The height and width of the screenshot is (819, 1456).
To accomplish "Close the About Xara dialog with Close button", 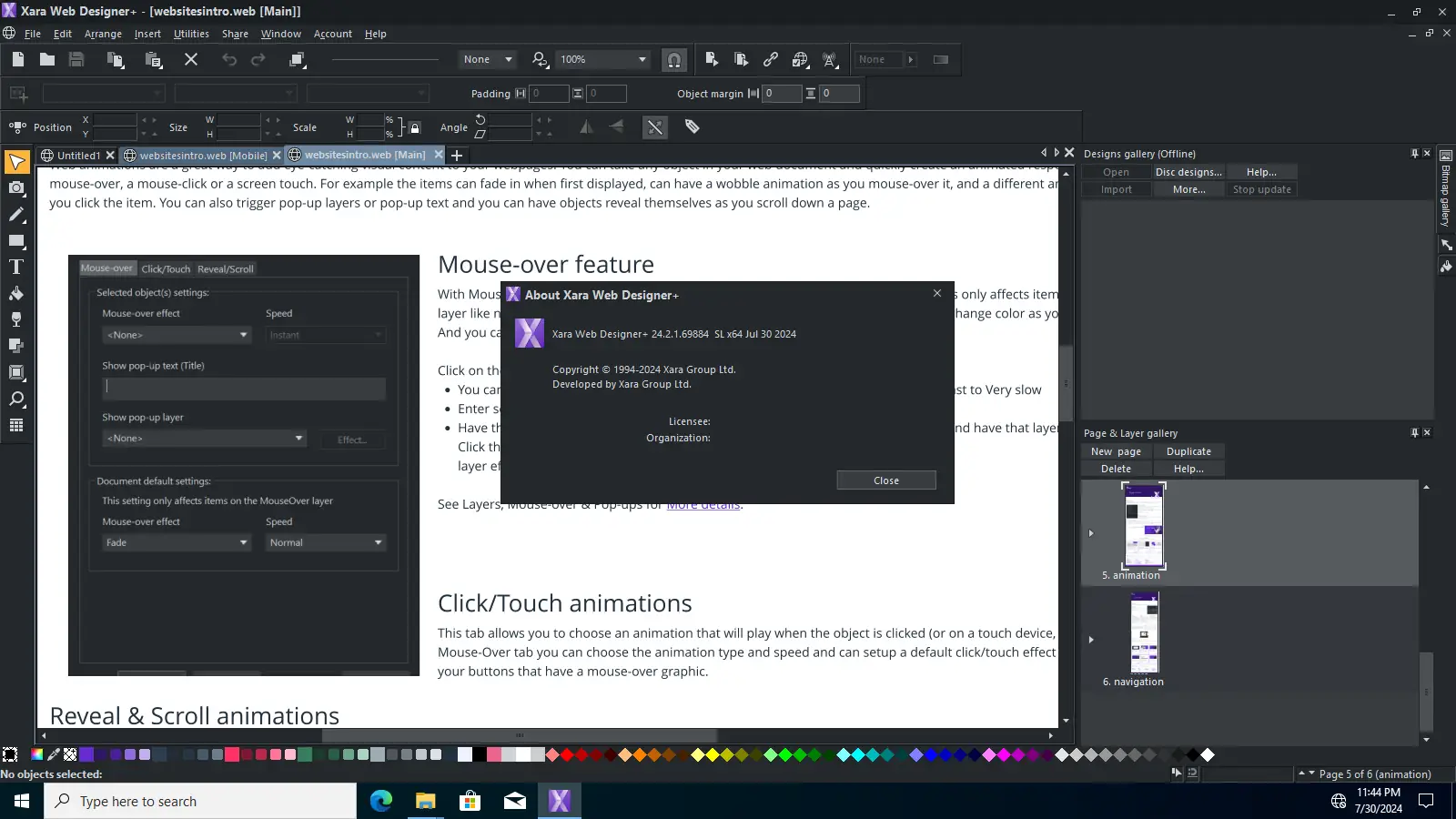I will (x=886, y=480).
